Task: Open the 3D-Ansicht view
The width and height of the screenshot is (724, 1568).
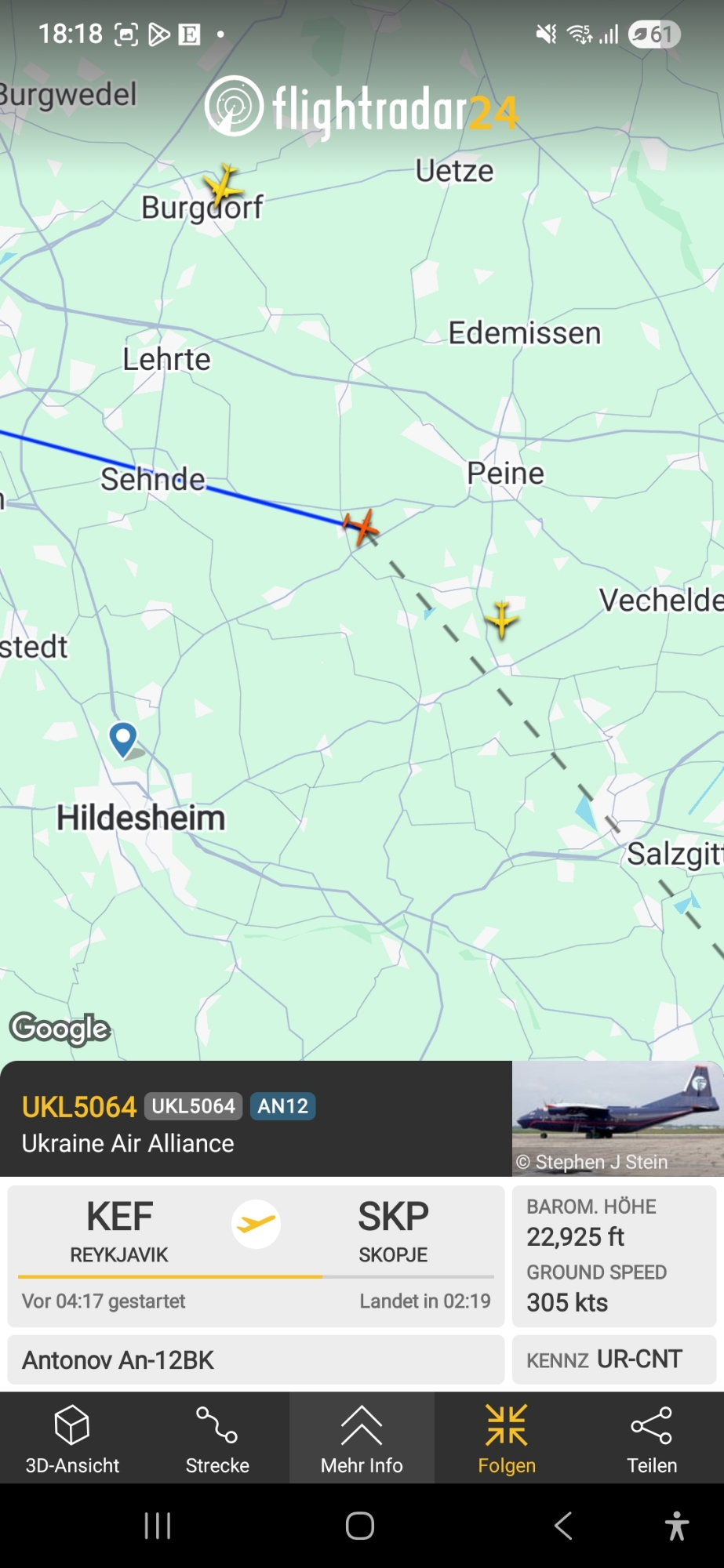Action: [72, 1439]
